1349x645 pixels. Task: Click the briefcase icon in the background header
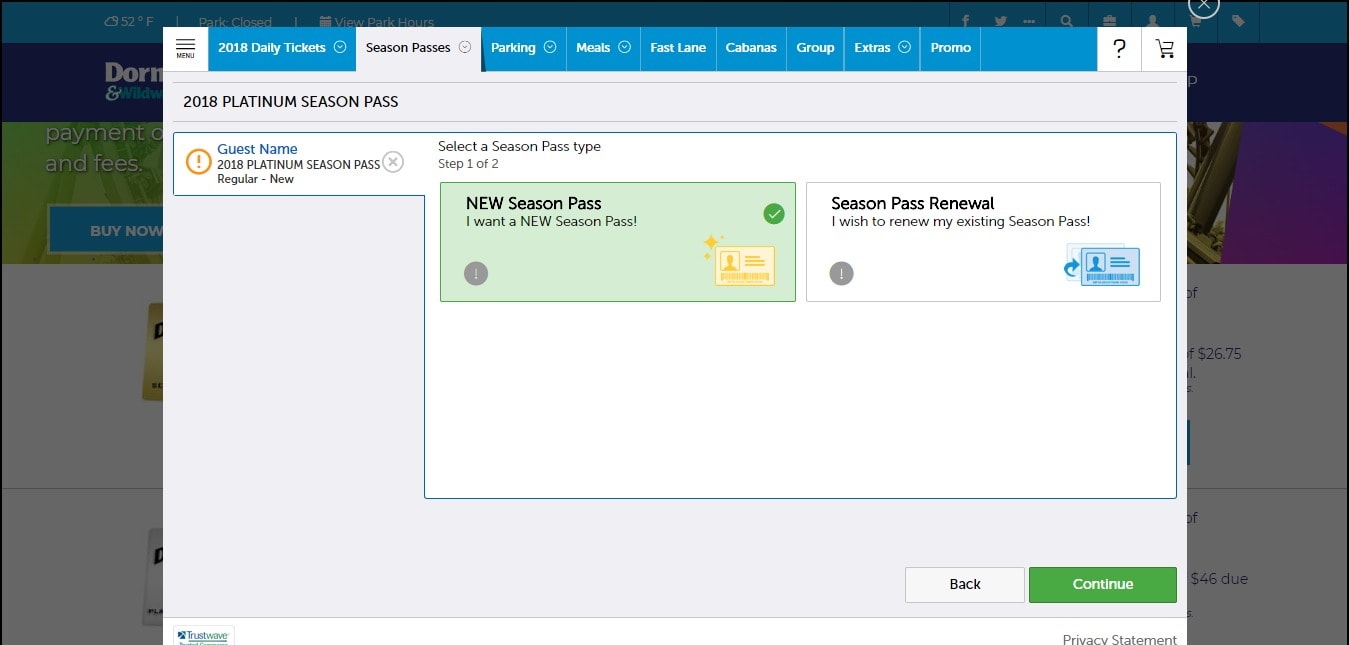coord(1110,21)
